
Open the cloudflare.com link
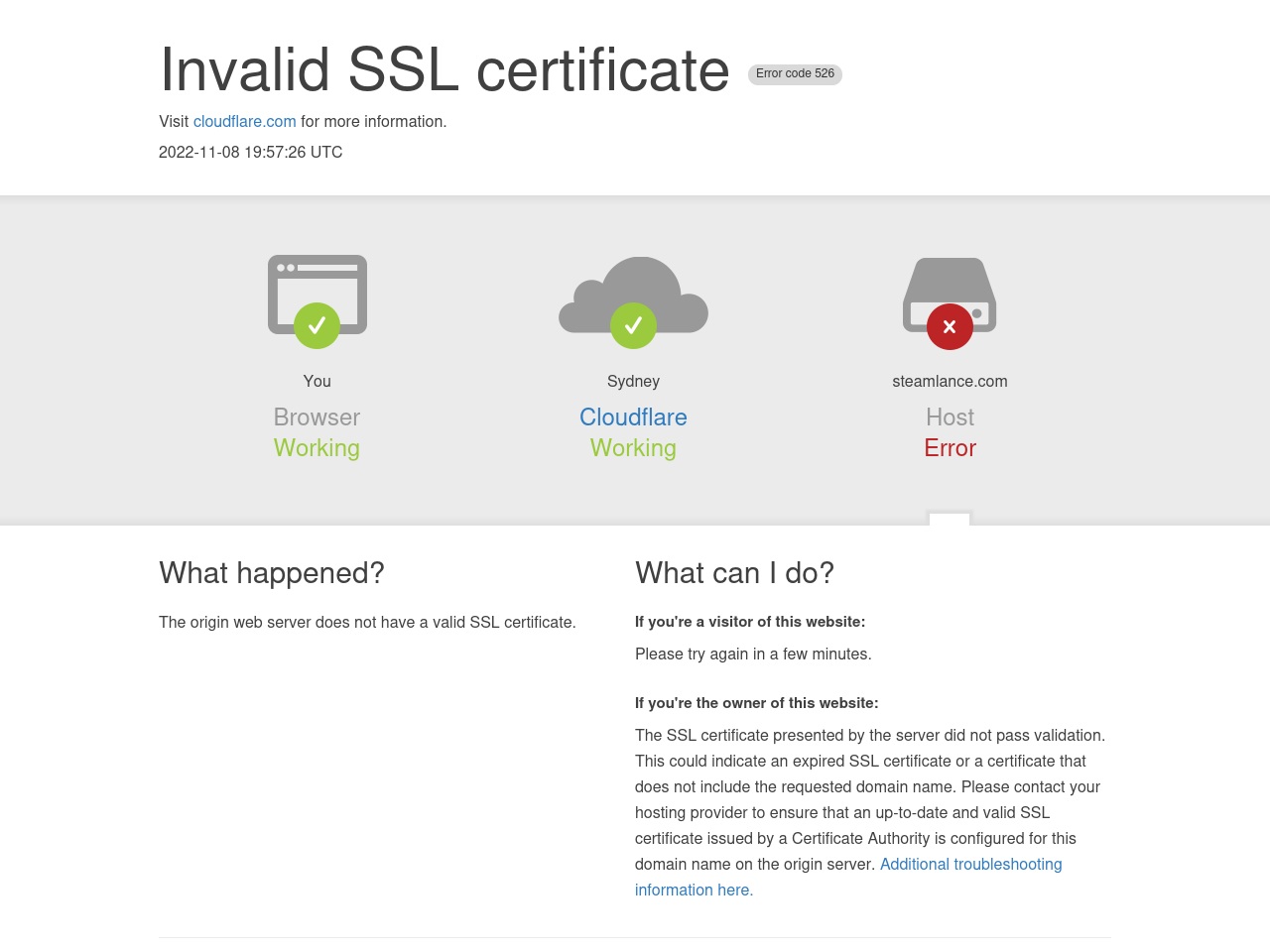(244, 121)
